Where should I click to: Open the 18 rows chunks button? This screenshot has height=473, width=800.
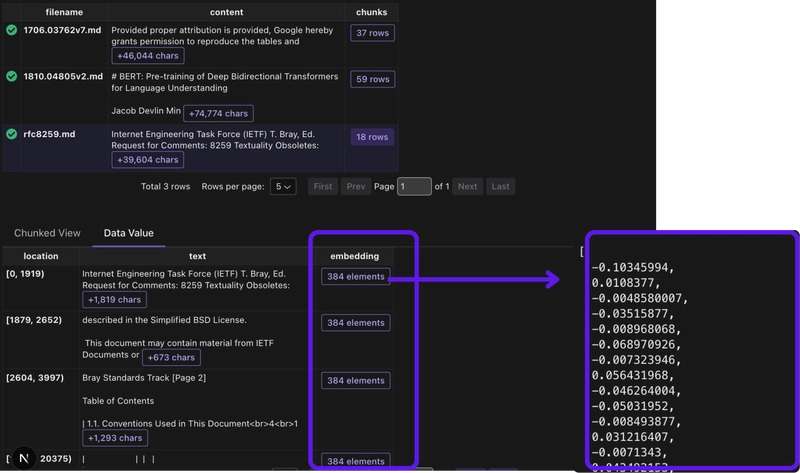coord(372,137)
